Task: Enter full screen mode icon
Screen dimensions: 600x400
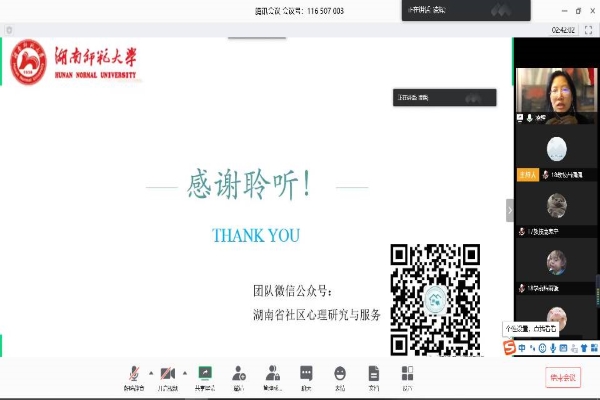Action: (x=588, y=30)
